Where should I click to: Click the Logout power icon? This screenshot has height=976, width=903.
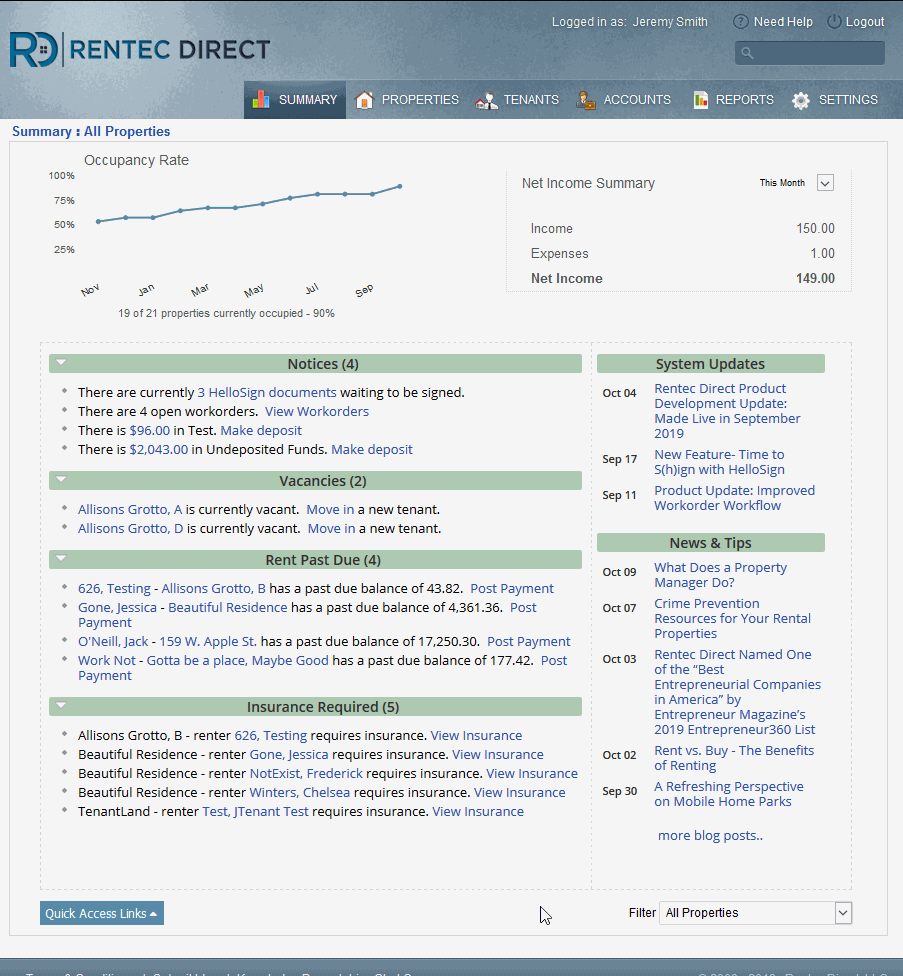[834, 21]
